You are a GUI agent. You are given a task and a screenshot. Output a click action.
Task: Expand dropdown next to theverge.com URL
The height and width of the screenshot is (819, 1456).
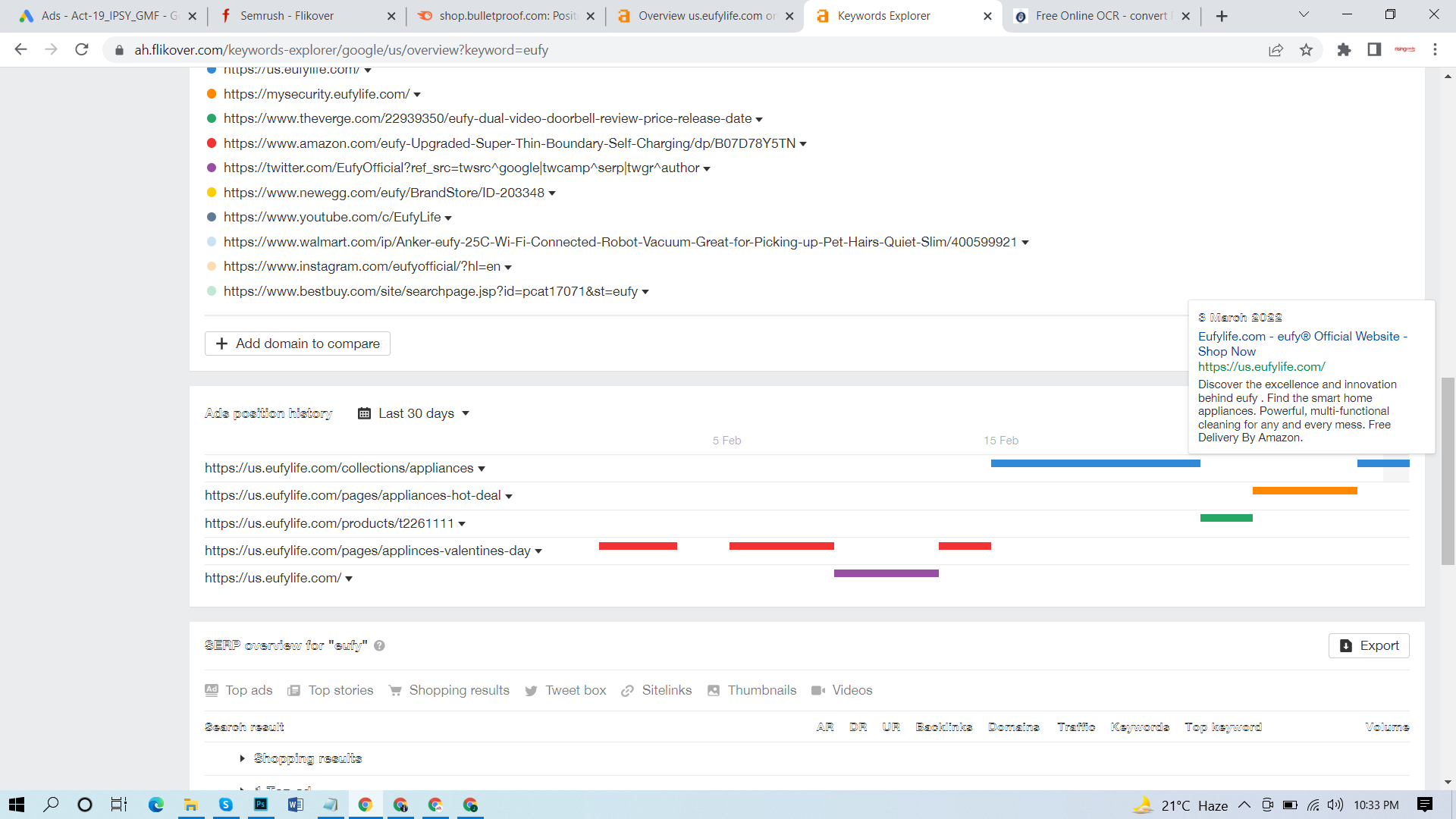(x=759, y=119)
